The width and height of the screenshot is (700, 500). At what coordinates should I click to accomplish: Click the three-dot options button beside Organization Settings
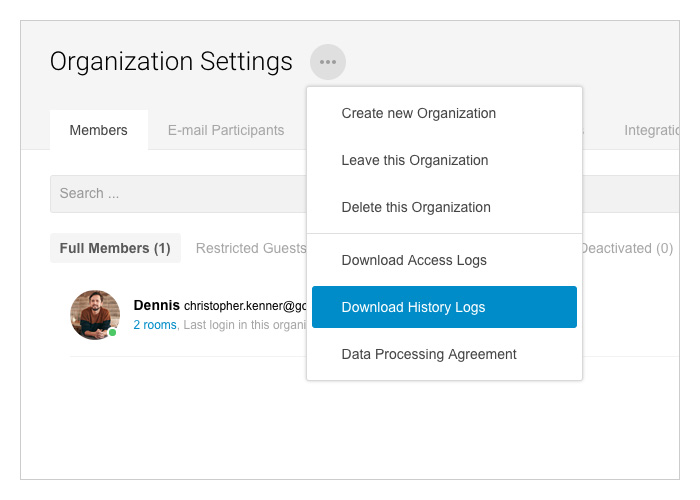[327, 62]
